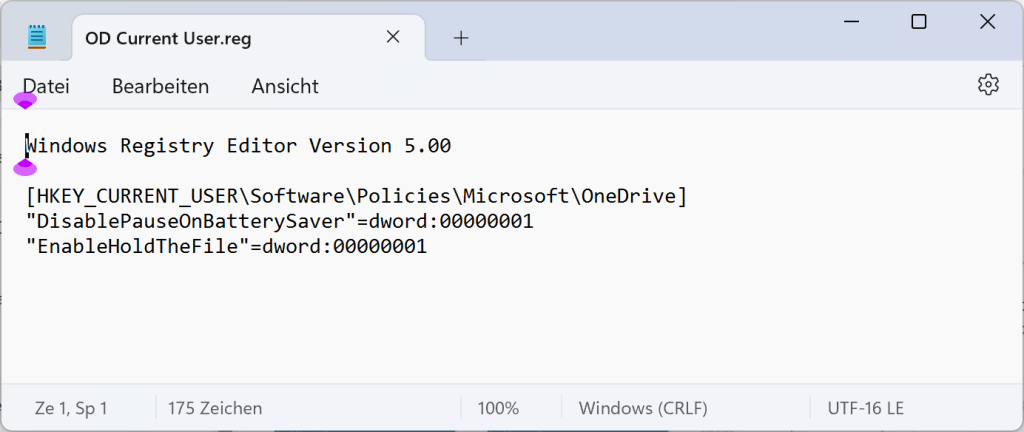Minimize the Notepad window
Screen dimensions: 1024x432
(849, 22)
